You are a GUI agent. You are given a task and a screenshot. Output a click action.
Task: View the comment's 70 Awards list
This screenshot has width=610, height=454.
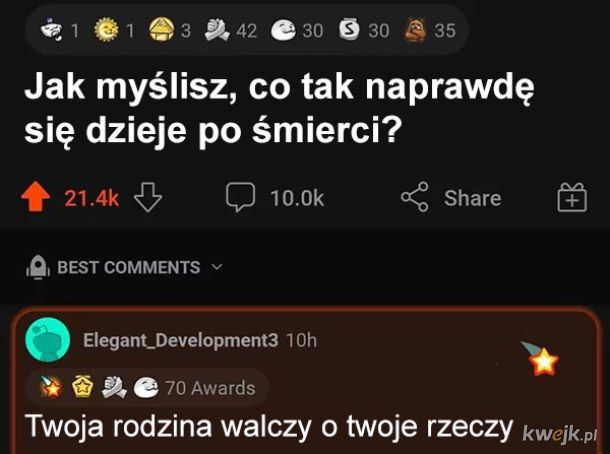tap(210, 388)
